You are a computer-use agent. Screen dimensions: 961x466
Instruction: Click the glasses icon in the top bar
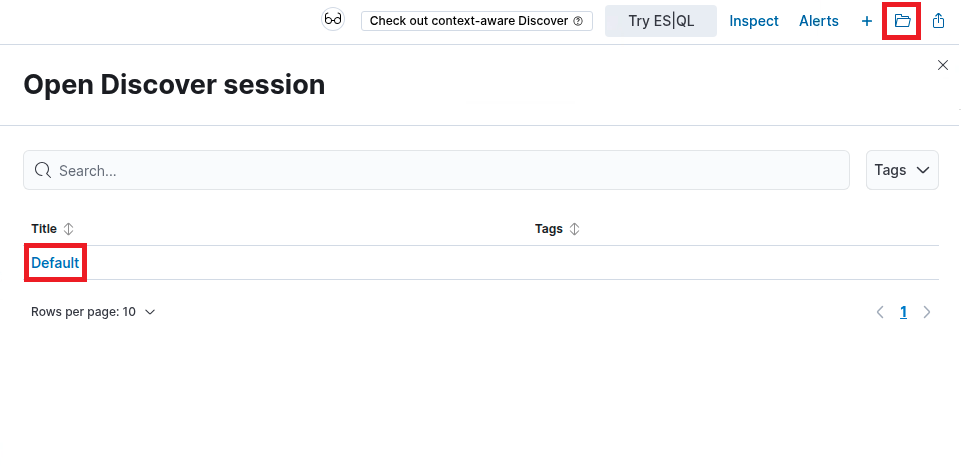pos(333,20)
